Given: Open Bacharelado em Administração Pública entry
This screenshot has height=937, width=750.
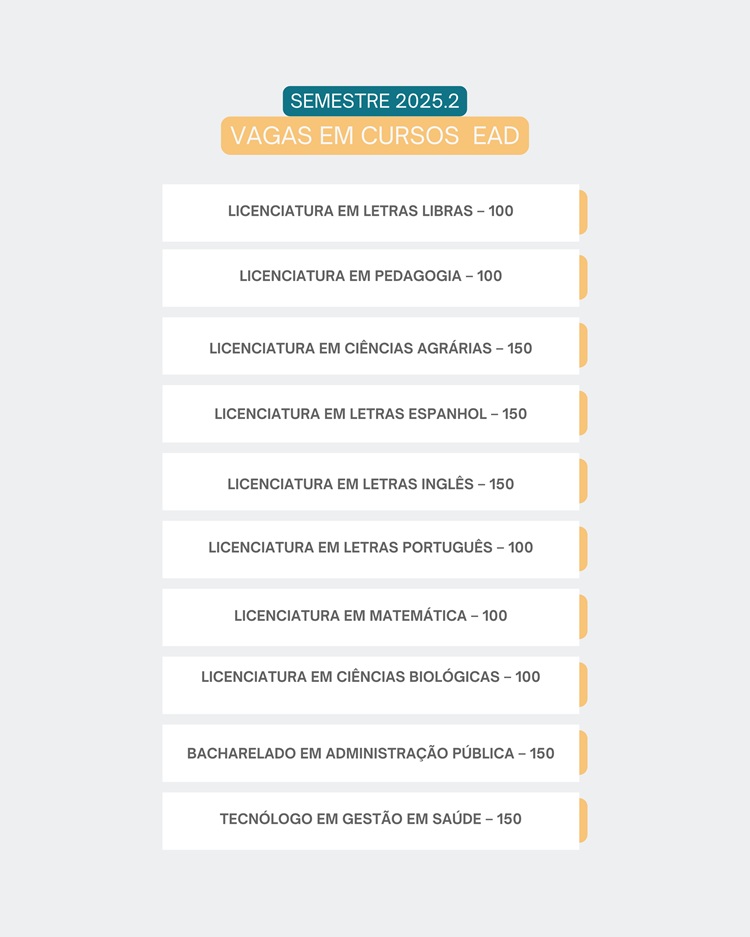Looking at the screenshot, I should pyautogui.click(x=370, y=753).
